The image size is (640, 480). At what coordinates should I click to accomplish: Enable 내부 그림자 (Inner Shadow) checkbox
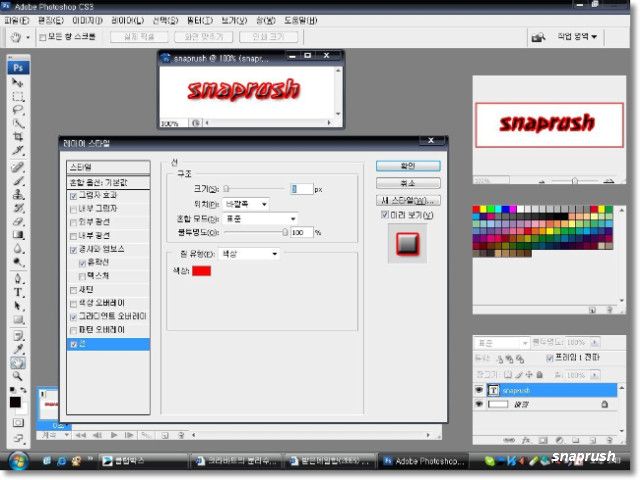(73, 209)
